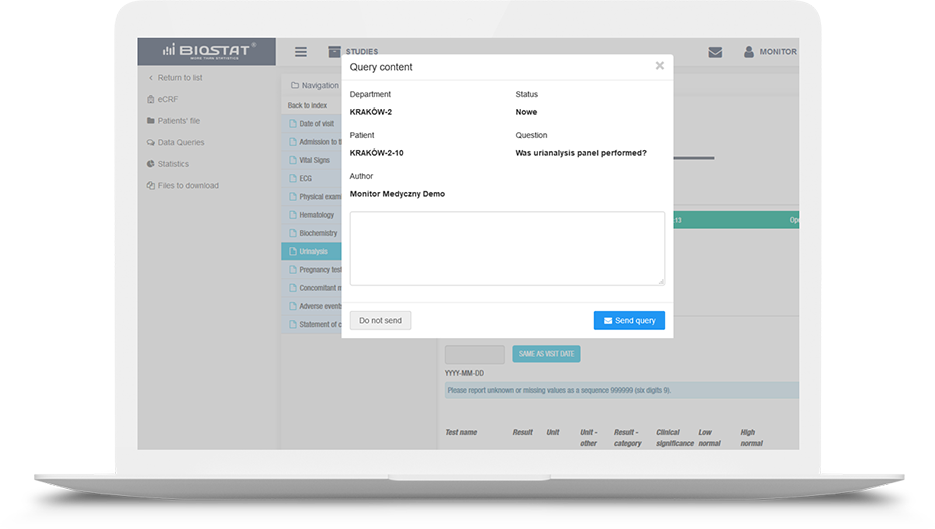Click the status value Nowe
This screenshot has height=529, width=935.
[526, 112]
